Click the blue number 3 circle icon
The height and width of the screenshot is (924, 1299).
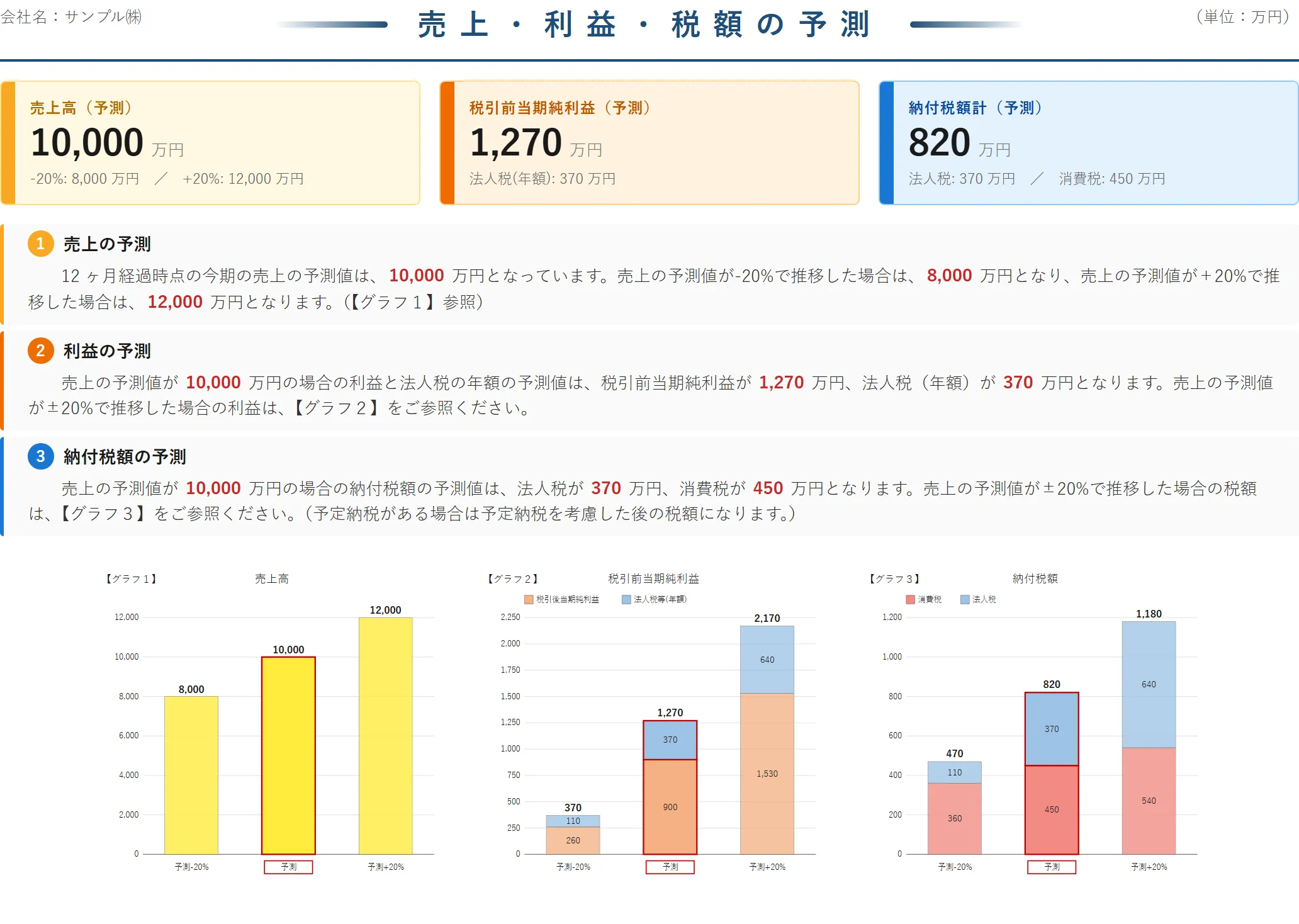click(x=40, y=456)
